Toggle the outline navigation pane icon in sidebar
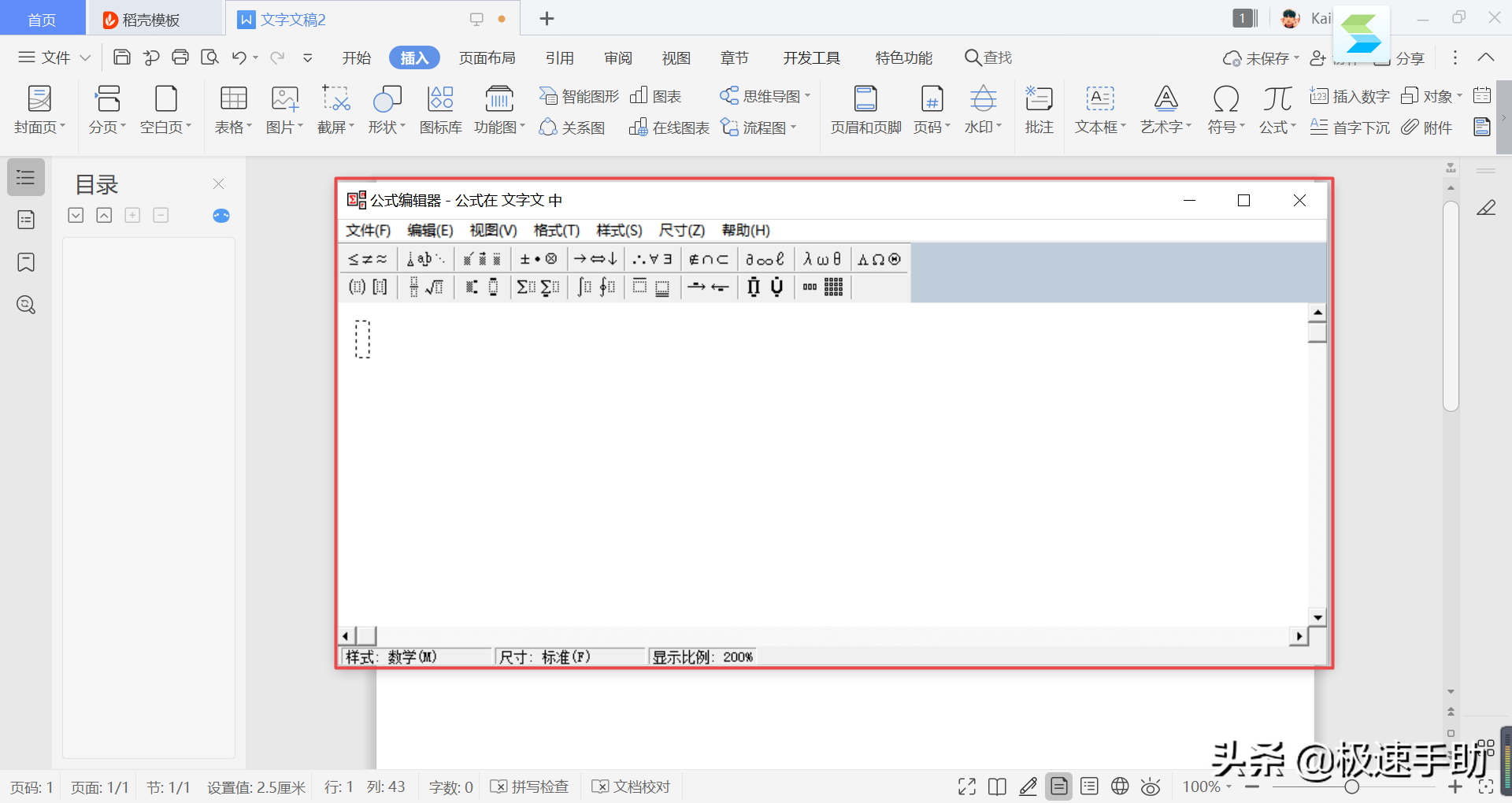The image size is (1512, 803). click(x=26, y=177)
